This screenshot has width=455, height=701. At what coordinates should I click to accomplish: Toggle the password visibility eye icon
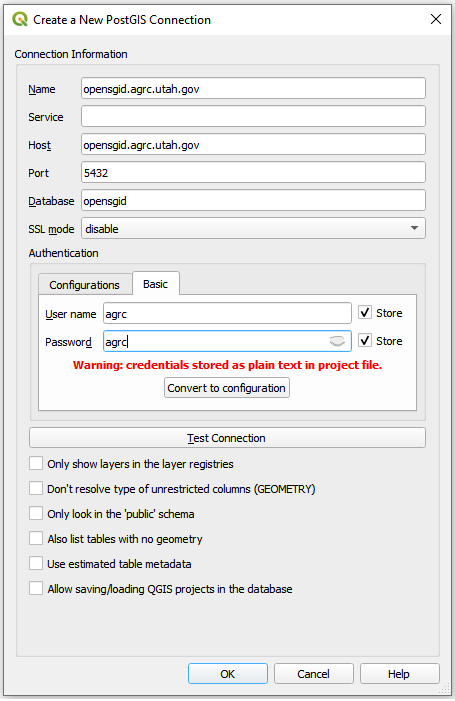point(337,341)
